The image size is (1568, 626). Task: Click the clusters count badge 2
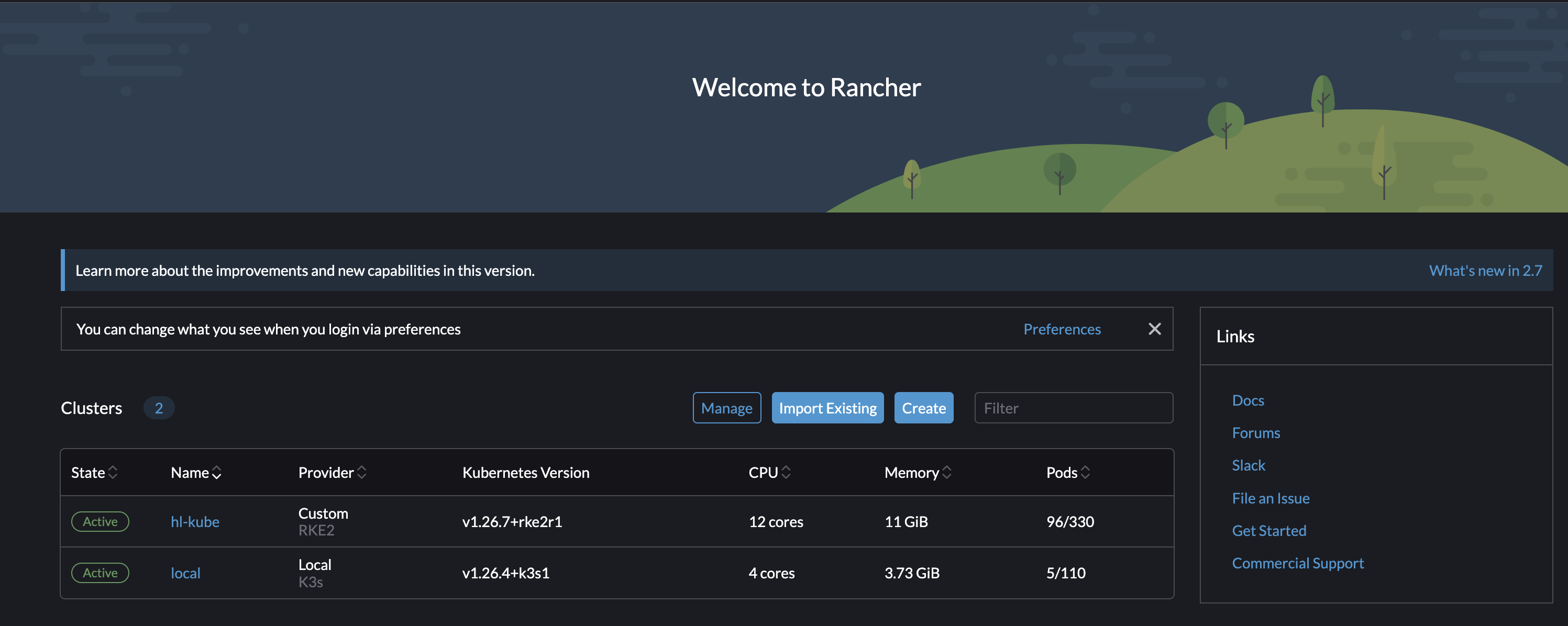(x=158, y=408)
